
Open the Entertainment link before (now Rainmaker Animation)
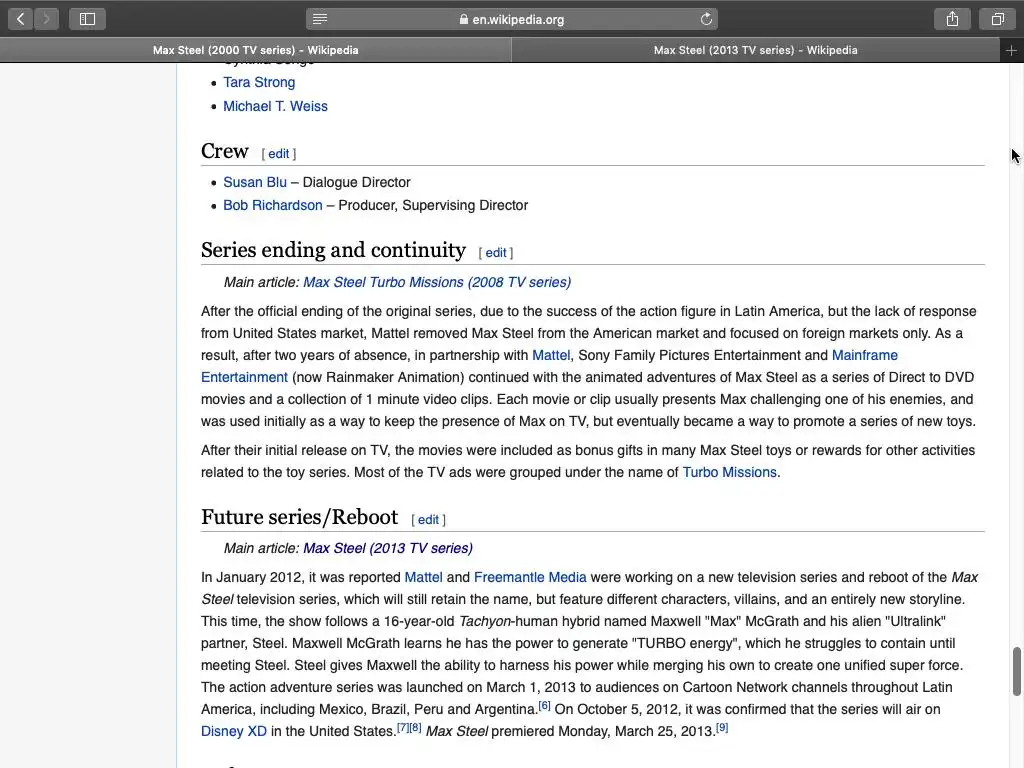click(244, 377)
